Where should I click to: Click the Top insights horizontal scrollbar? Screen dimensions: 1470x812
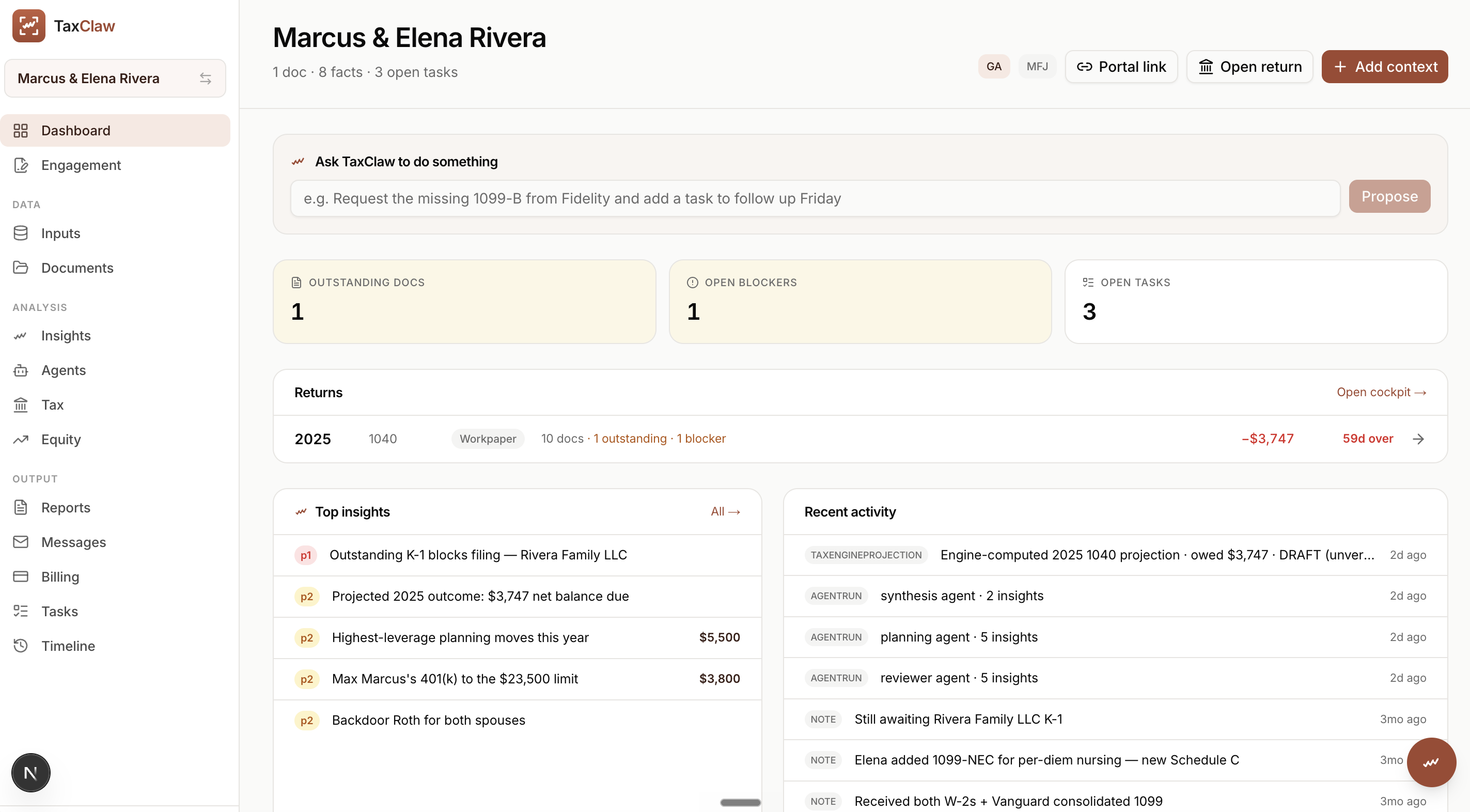click(x=740, y=802)
